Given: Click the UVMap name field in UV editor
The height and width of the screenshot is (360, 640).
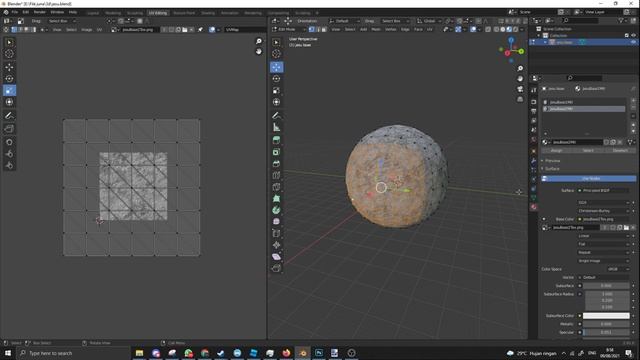Looking at the screenshot, I should pos(244,29).
